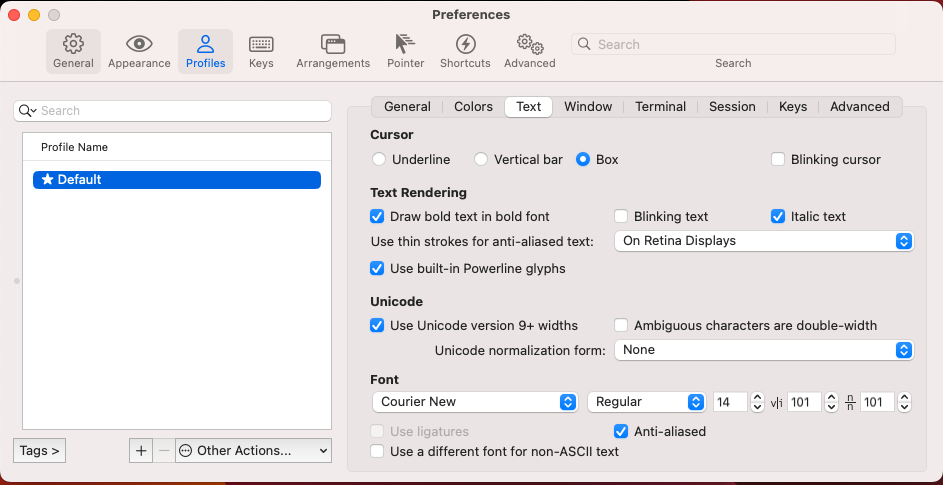Click horizontal spacing 101 value field
943x485 pixels.
(877, 402)
